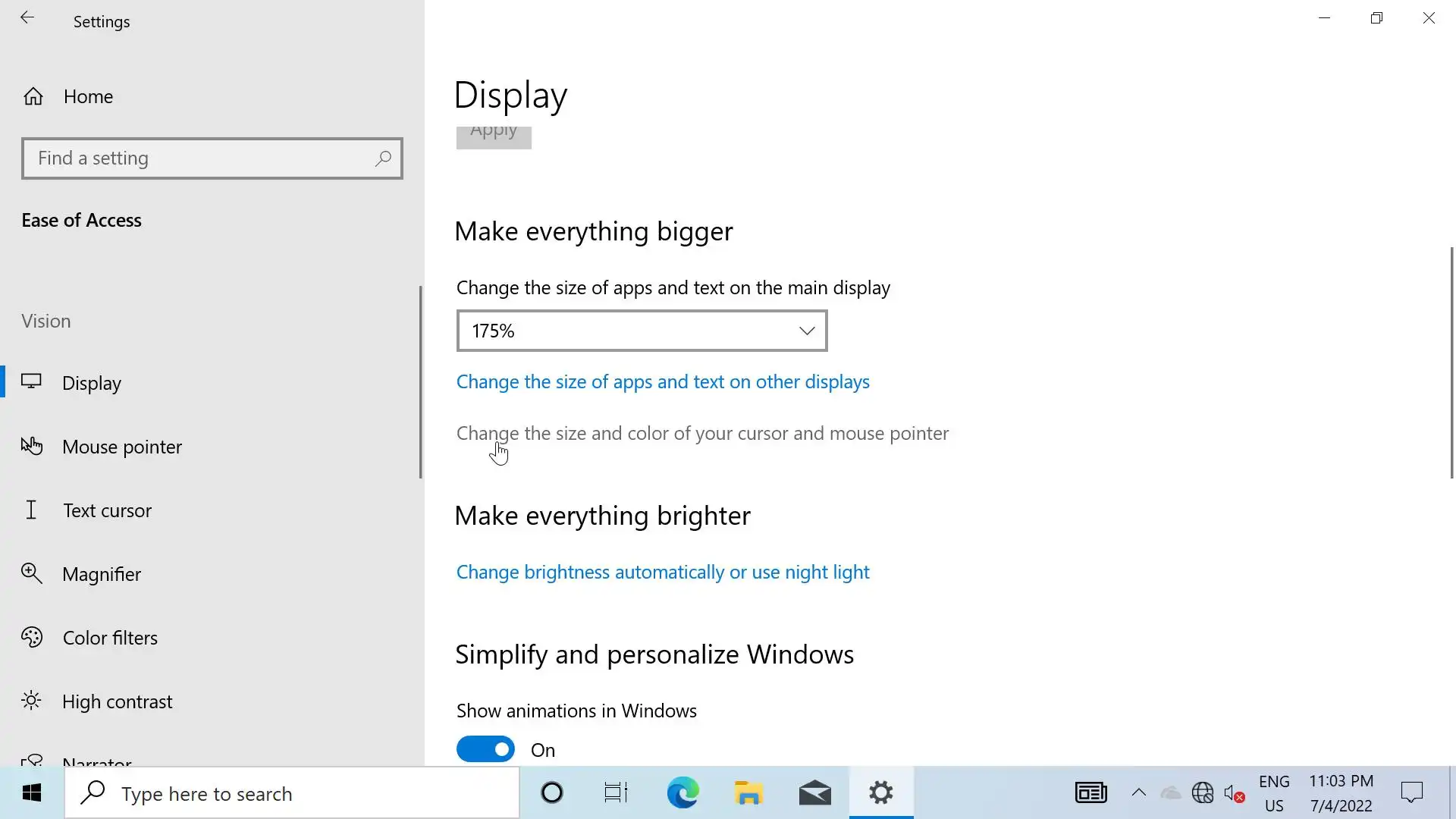Open Microsoft Edge from the taskbar
Image resolution: width=1456 pixels, height=819 pixels.
(682, 793)
